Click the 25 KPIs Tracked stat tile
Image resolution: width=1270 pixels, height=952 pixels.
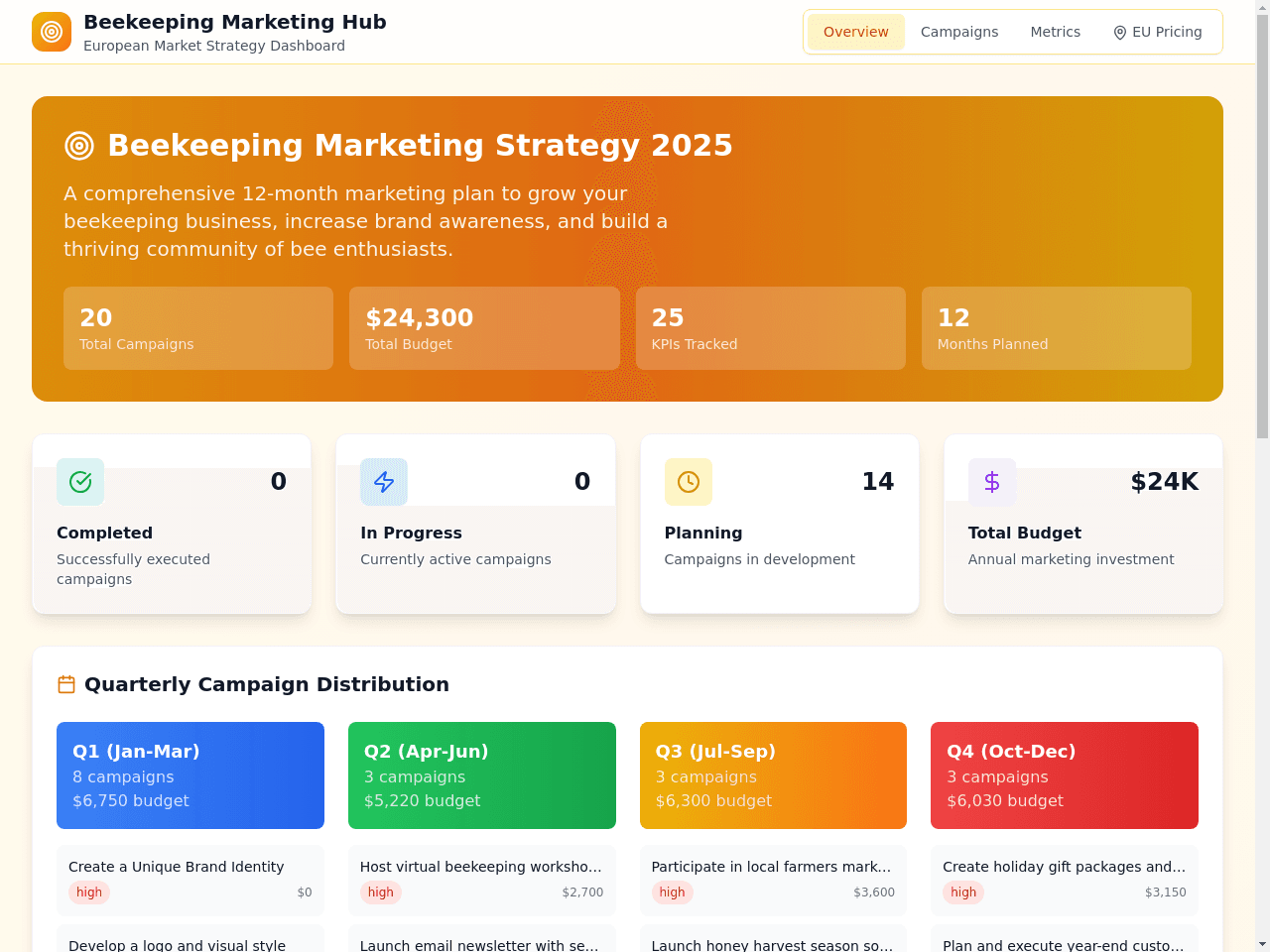tap(771, 328)
